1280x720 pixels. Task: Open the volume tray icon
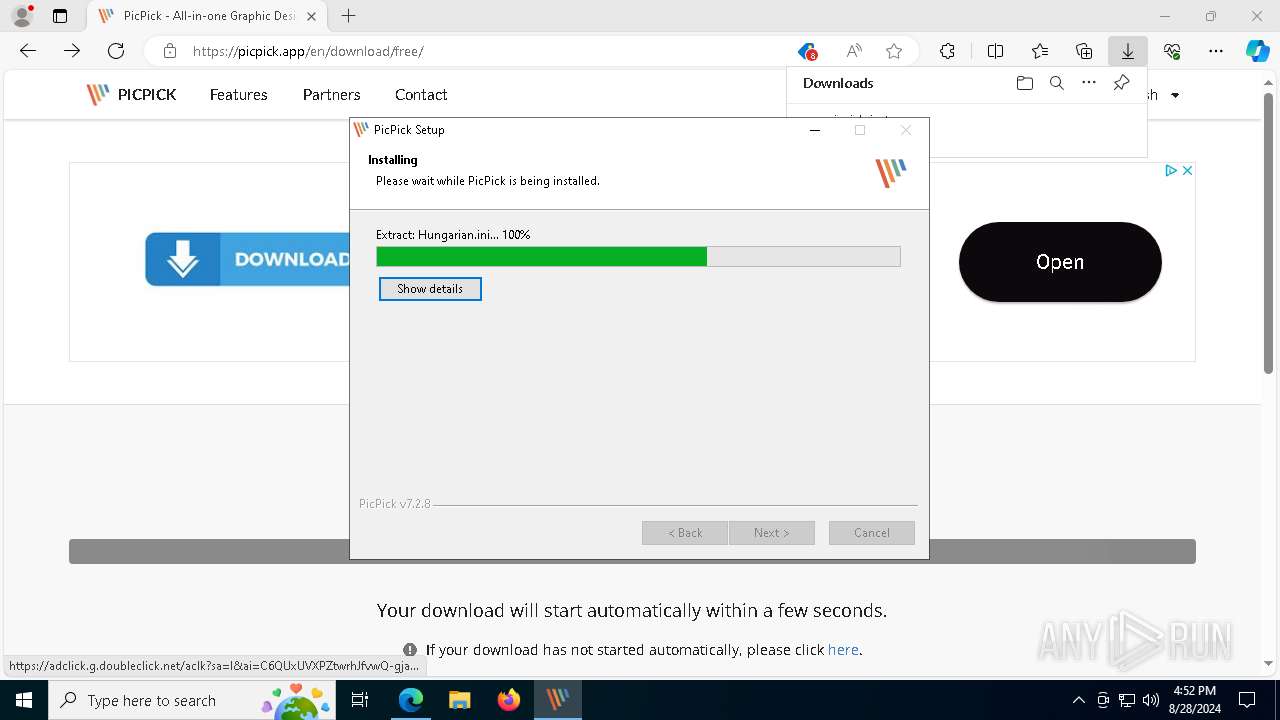1151,700
